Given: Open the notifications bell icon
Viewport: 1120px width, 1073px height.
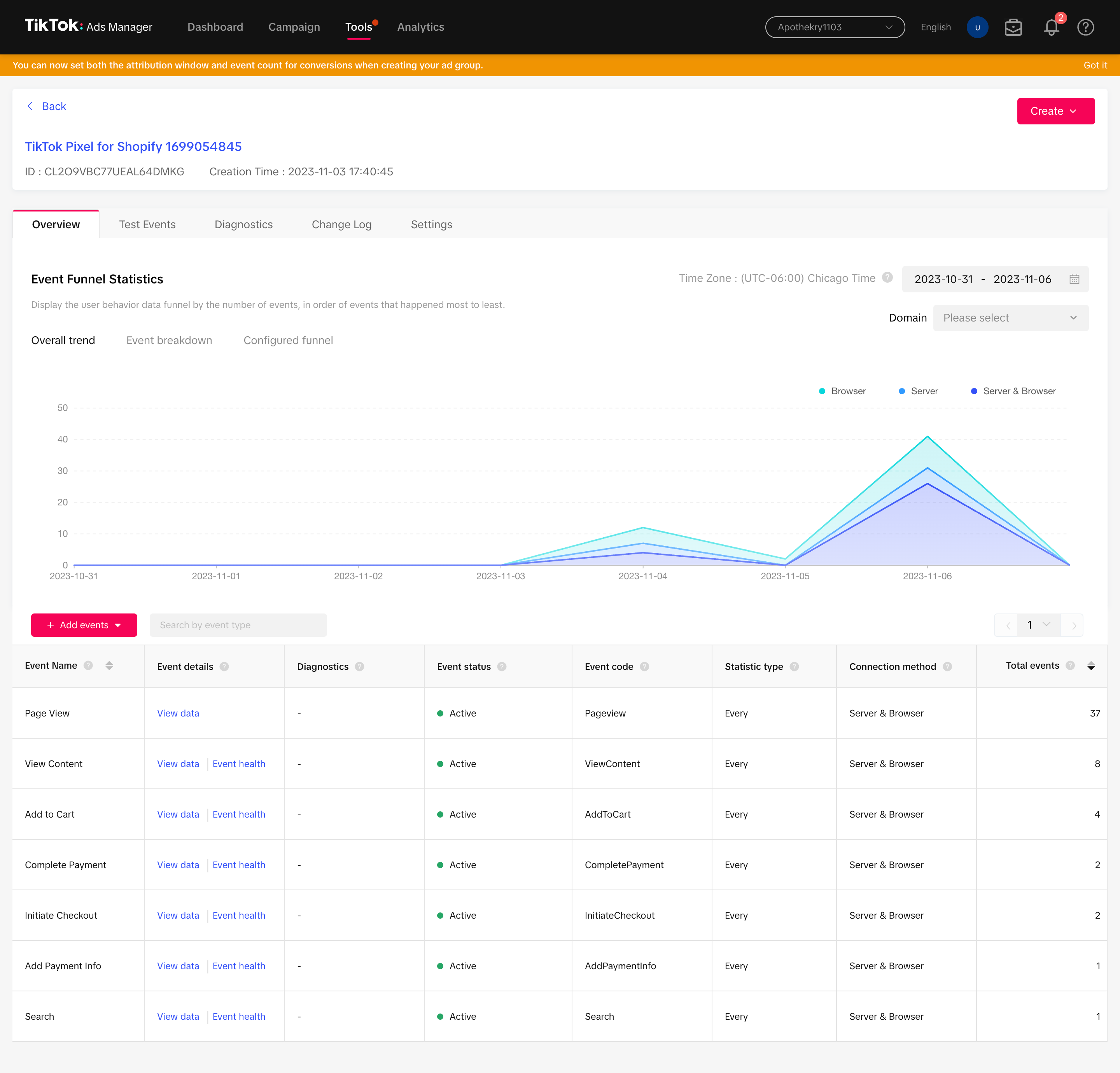Looking at the screenshot, I should coord(1052,27).
